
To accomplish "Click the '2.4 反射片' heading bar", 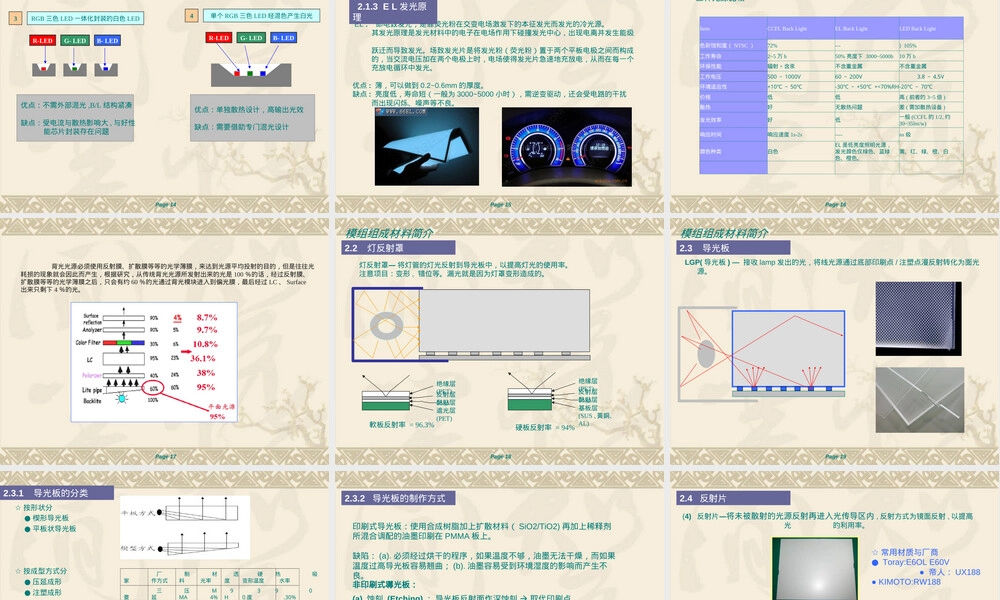I will point(733,498).
